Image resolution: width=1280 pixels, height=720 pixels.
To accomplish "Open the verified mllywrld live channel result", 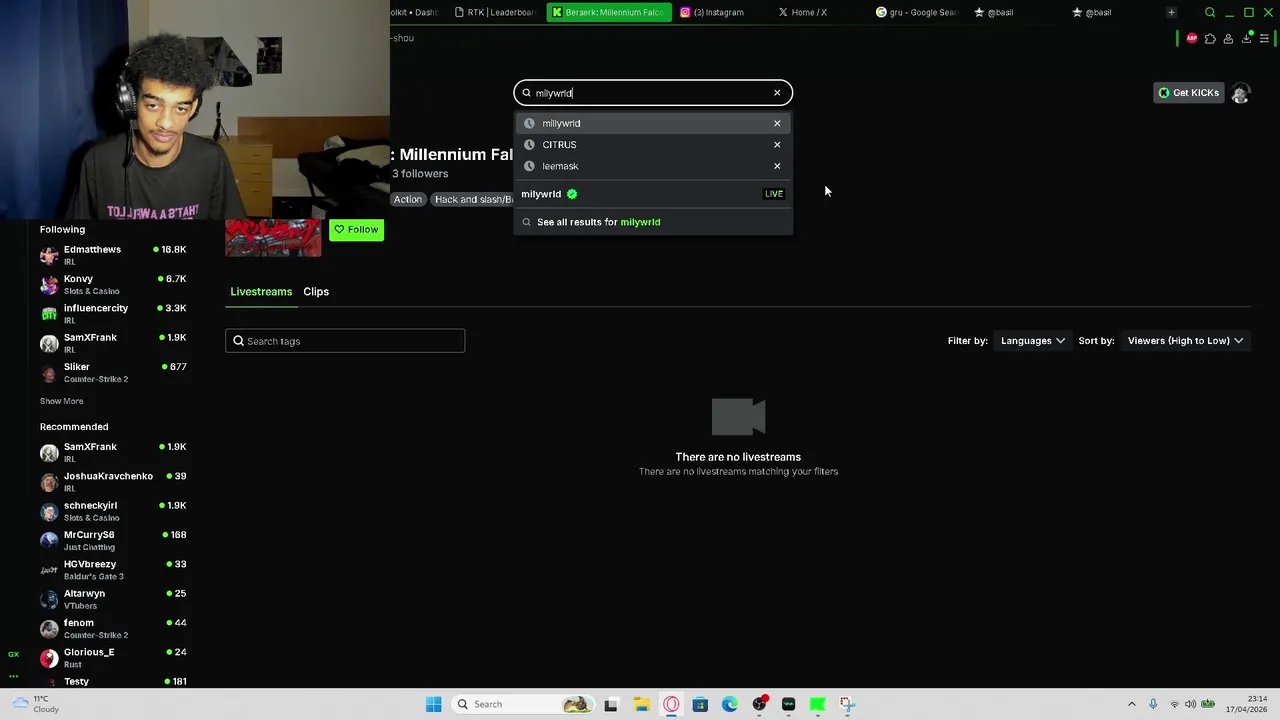I will tap(653, 194).
